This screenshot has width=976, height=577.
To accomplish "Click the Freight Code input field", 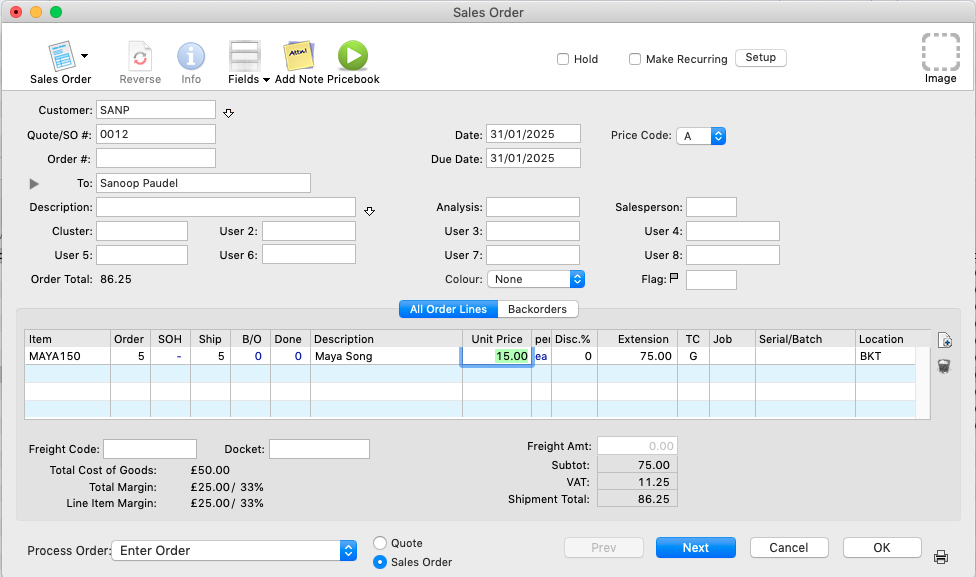I will (150, 449).
